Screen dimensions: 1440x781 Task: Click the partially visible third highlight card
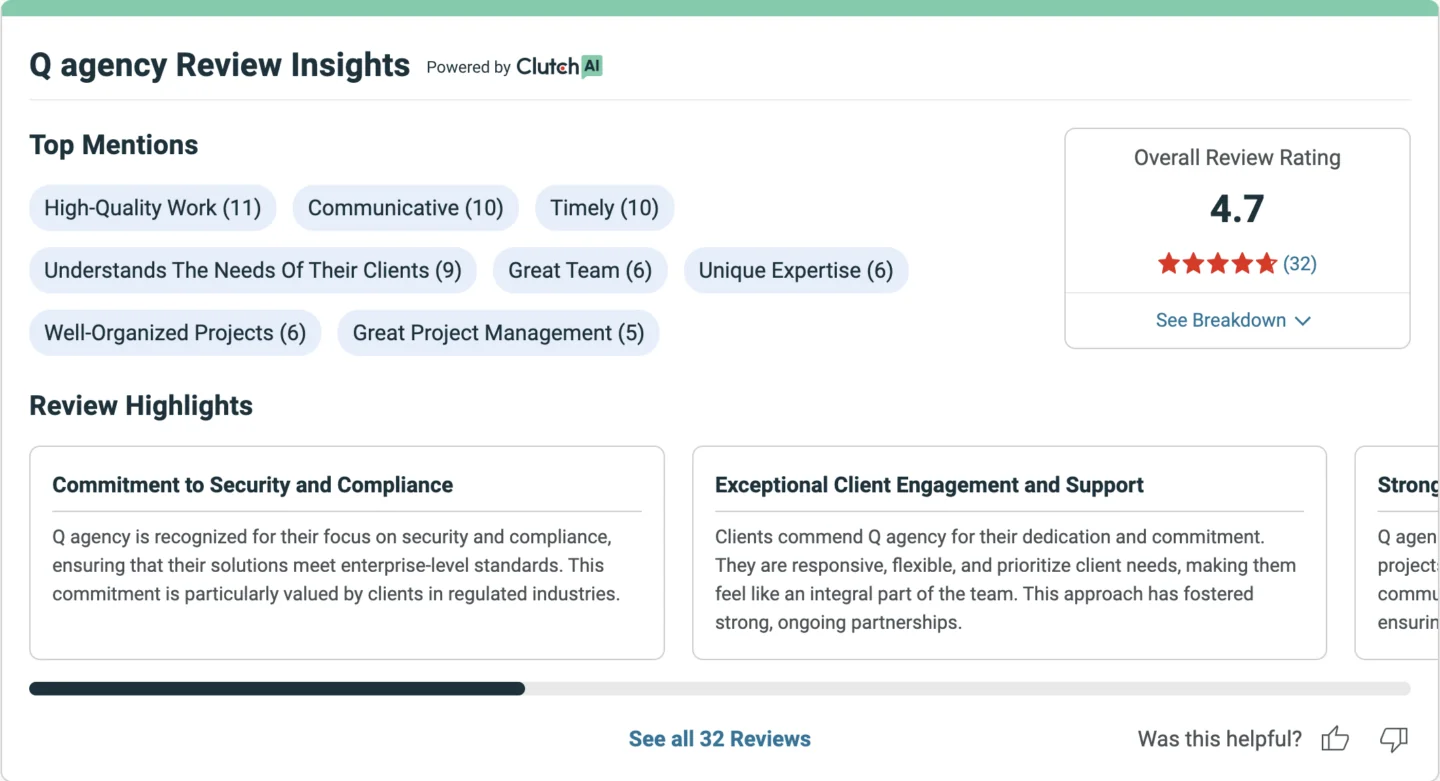(x=1397, y=553)
